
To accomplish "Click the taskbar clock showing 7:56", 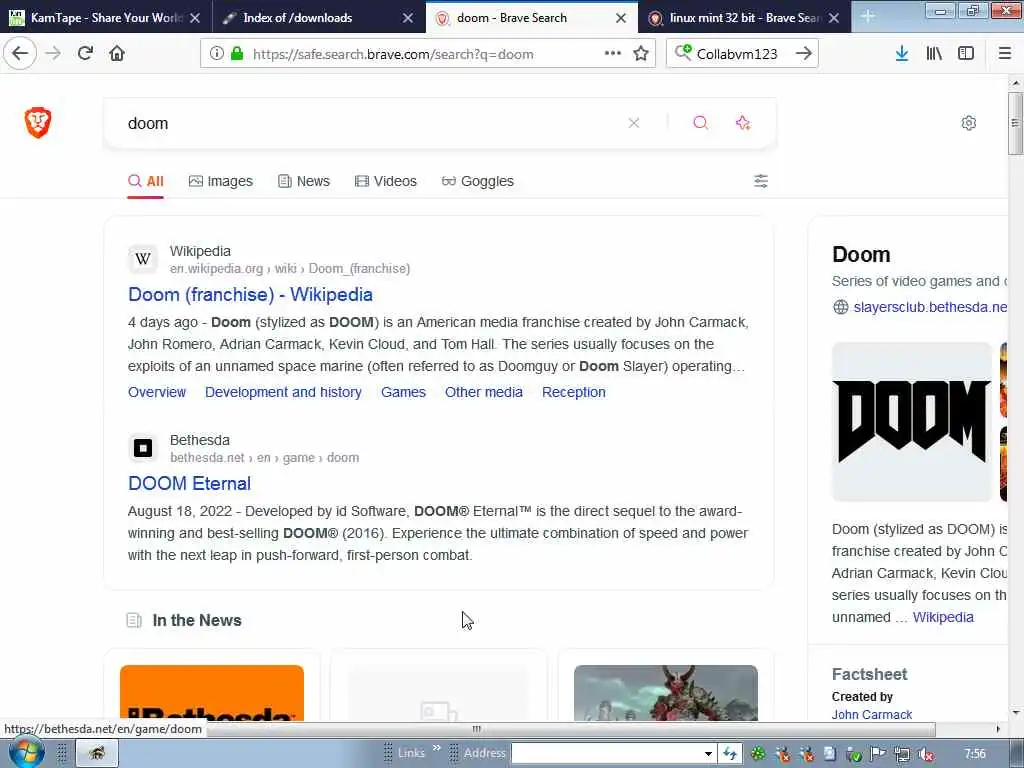I will [x=975, y=754].
